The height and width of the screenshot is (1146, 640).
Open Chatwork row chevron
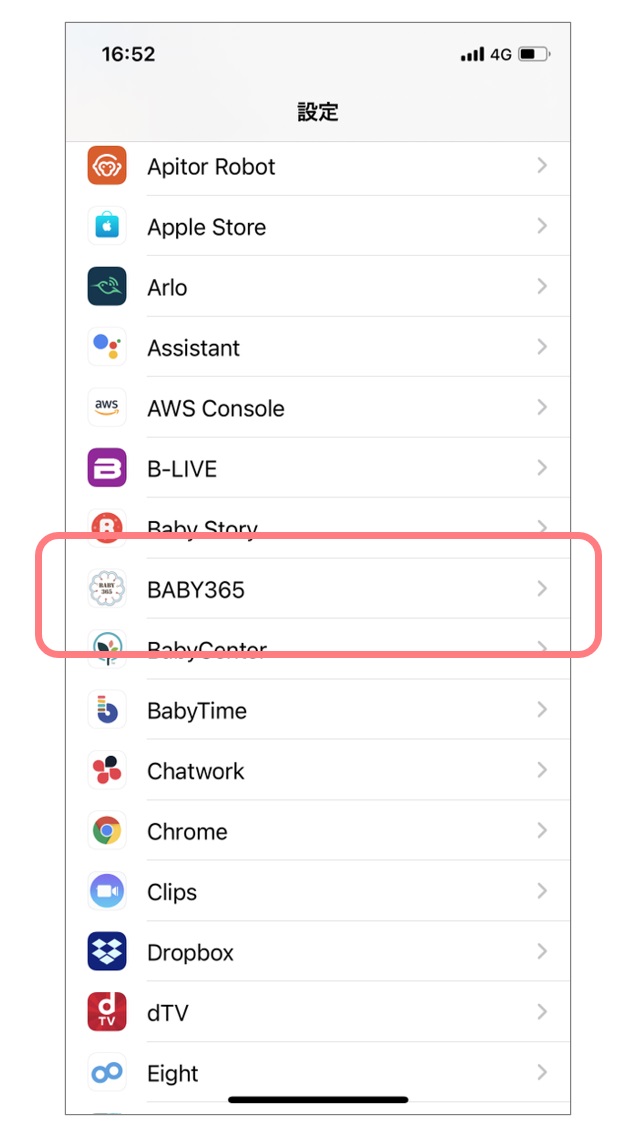point(542,771)
